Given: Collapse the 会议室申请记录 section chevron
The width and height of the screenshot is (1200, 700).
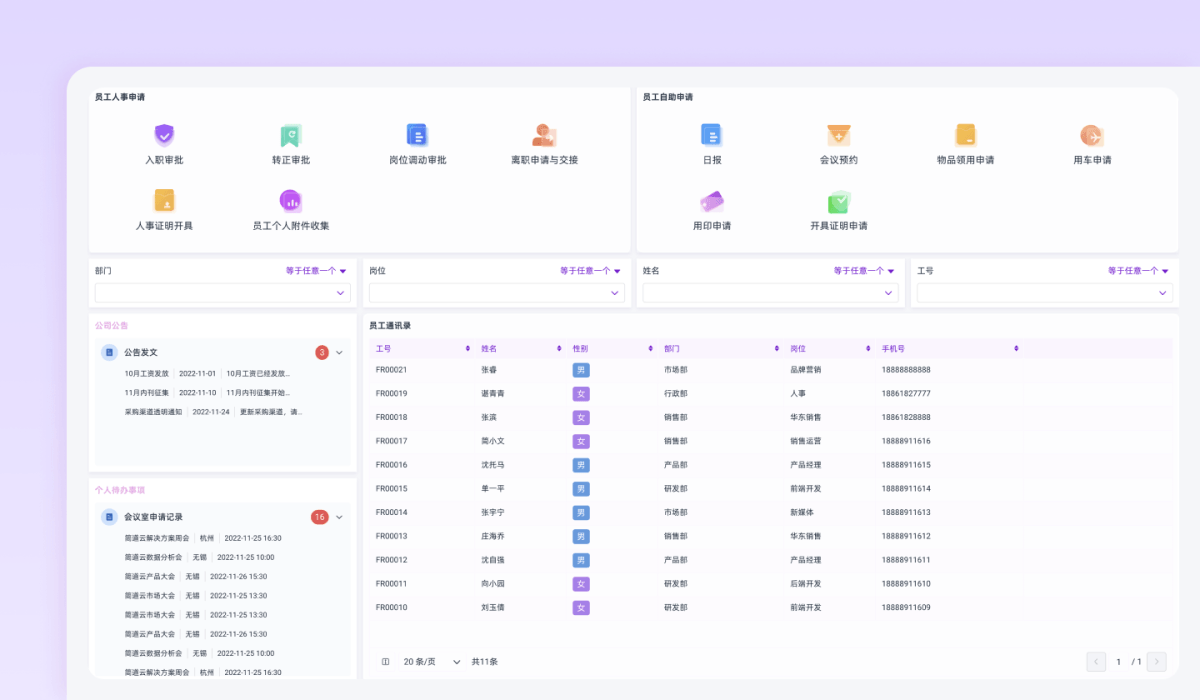Looking at the screenshot, I should [339, 517].
